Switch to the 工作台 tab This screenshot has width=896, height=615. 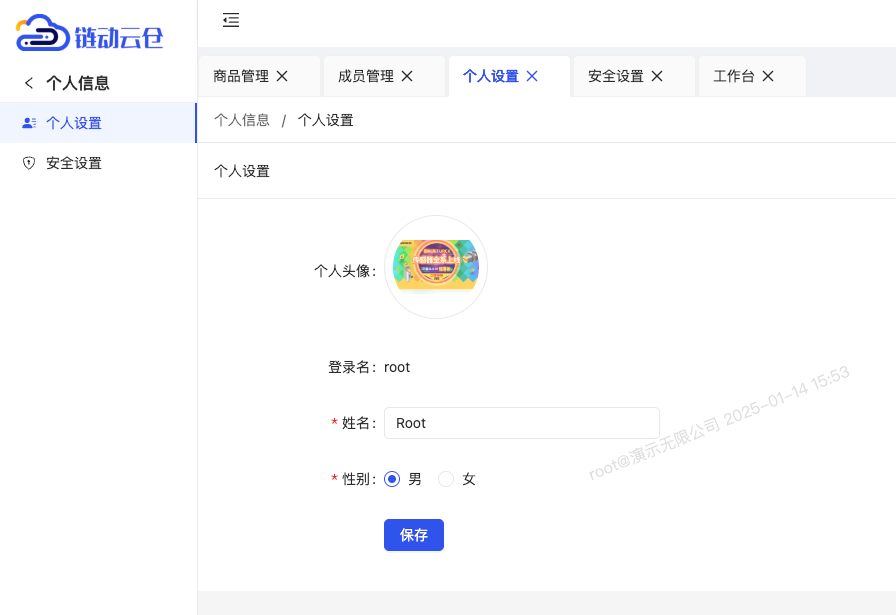tap(733, 75)
